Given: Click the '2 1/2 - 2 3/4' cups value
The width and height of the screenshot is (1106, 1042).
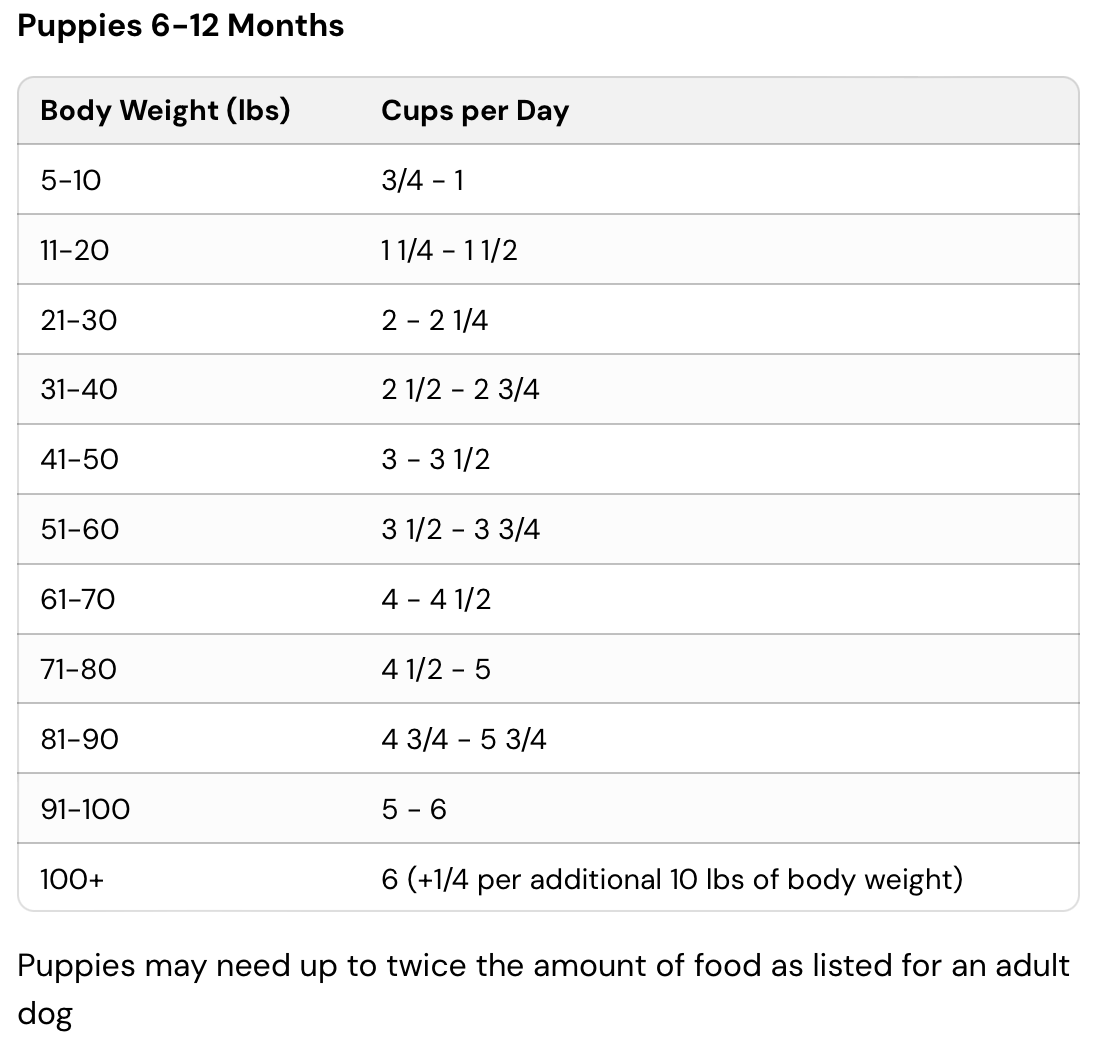Looking at the screenshot, I should tap(460, 389).
